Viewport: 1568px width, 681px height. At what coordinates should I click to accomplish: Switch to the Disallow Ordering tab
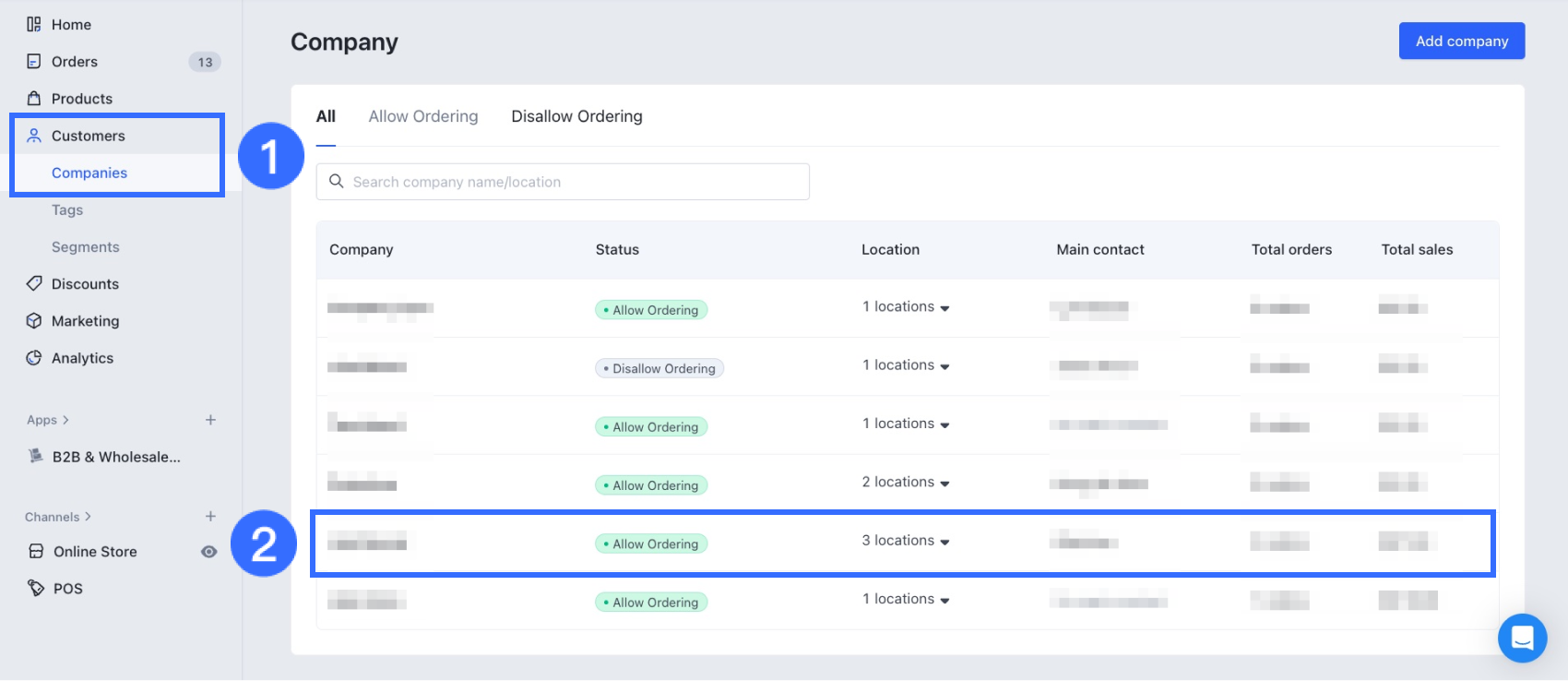tap(576, 116)
